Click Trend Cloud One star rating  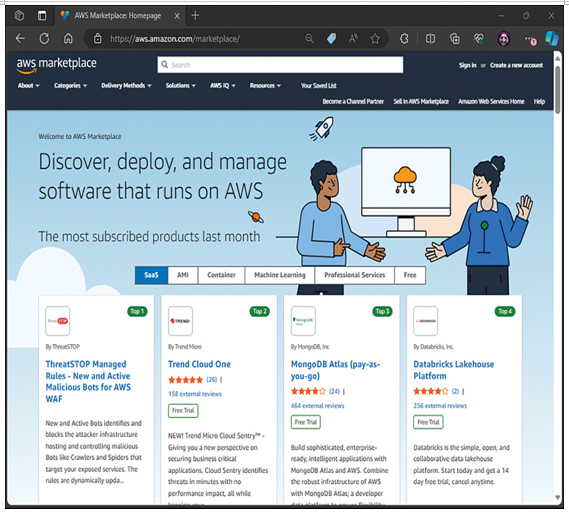(x=185, y=380)
